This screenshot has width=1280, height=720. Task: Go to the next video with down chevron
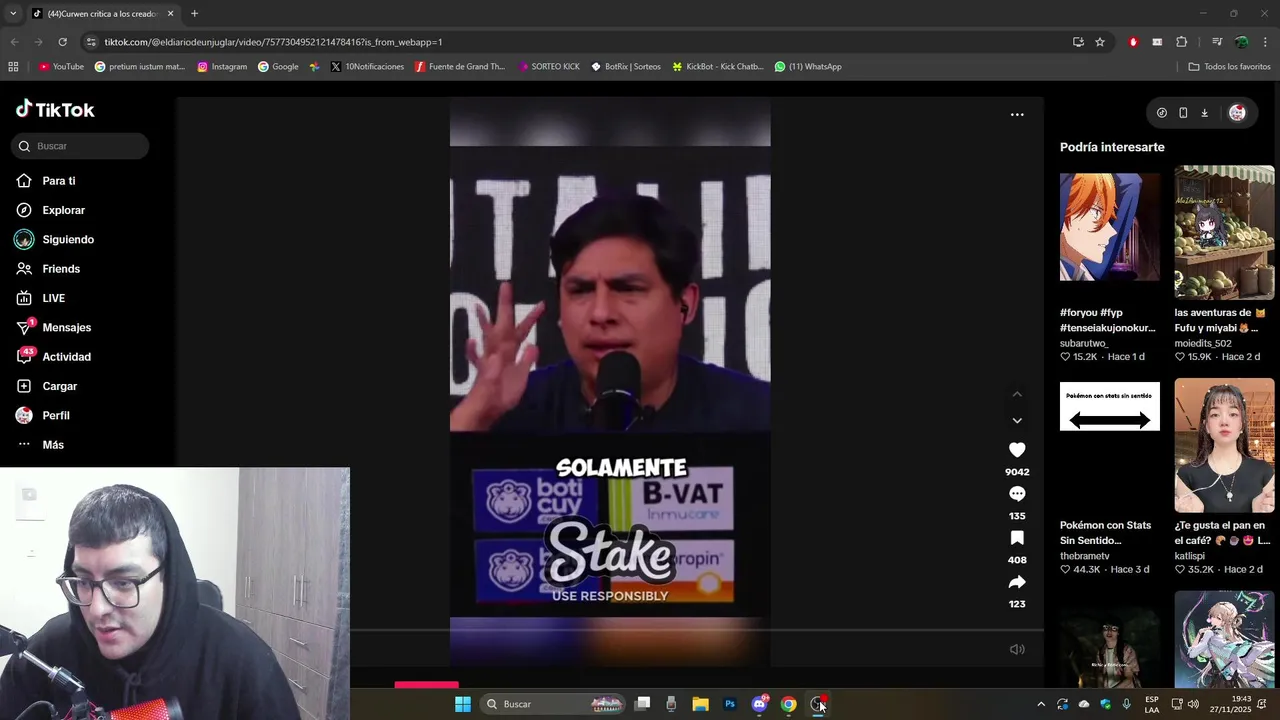[x=1017, y=421]
